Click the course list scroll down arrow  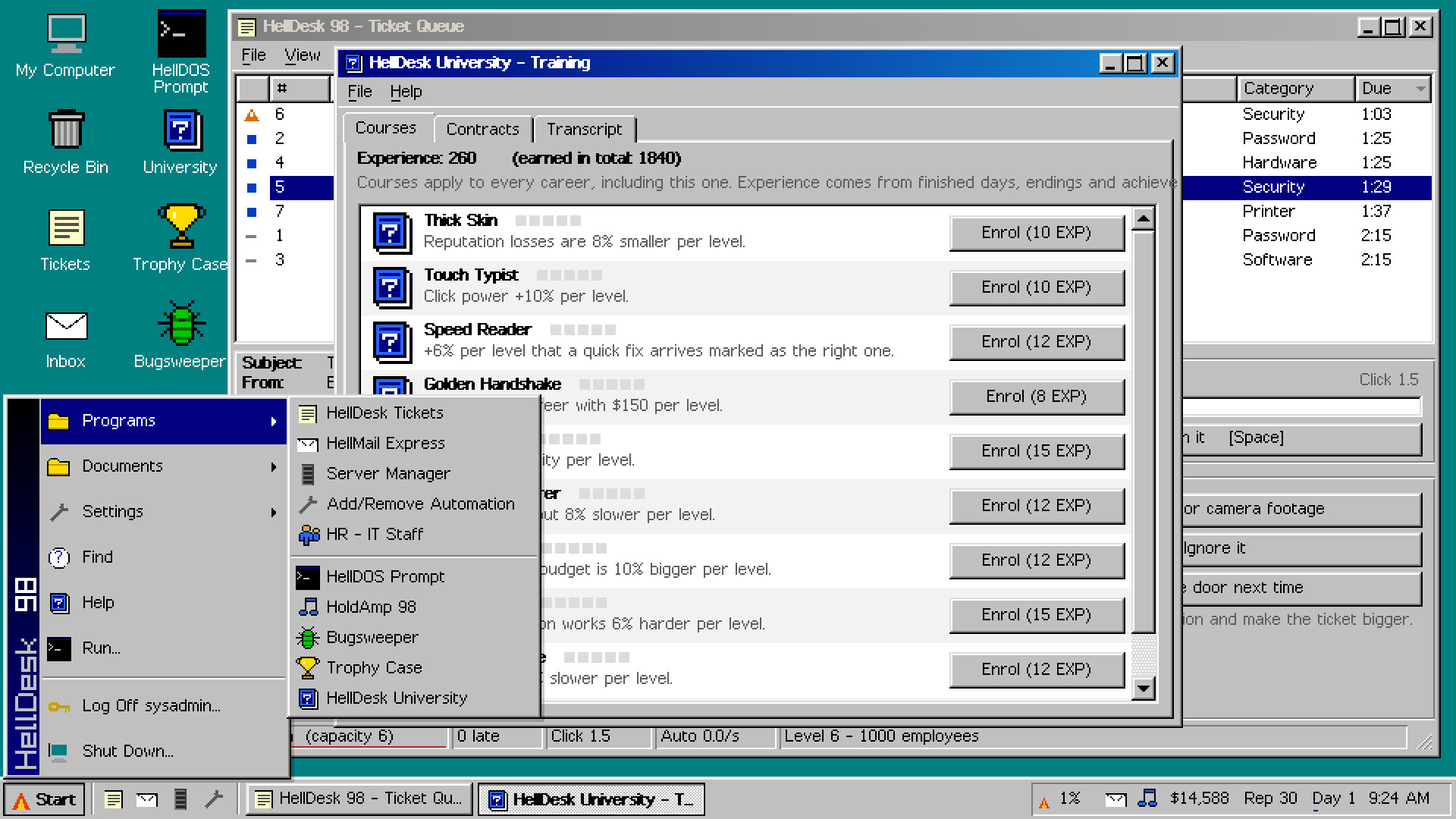(x=1143, y=688)
